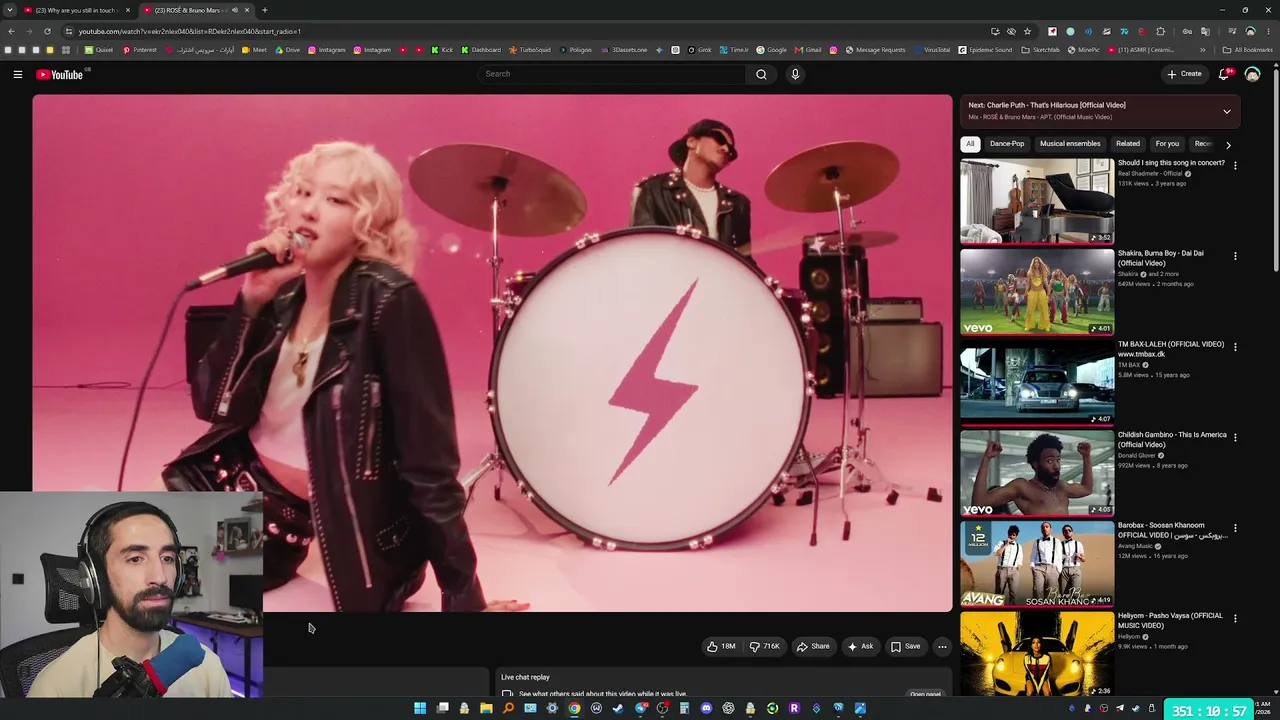
Task: Open the YouTube guide hamburger menu
Action: click(x=18, y=74)
